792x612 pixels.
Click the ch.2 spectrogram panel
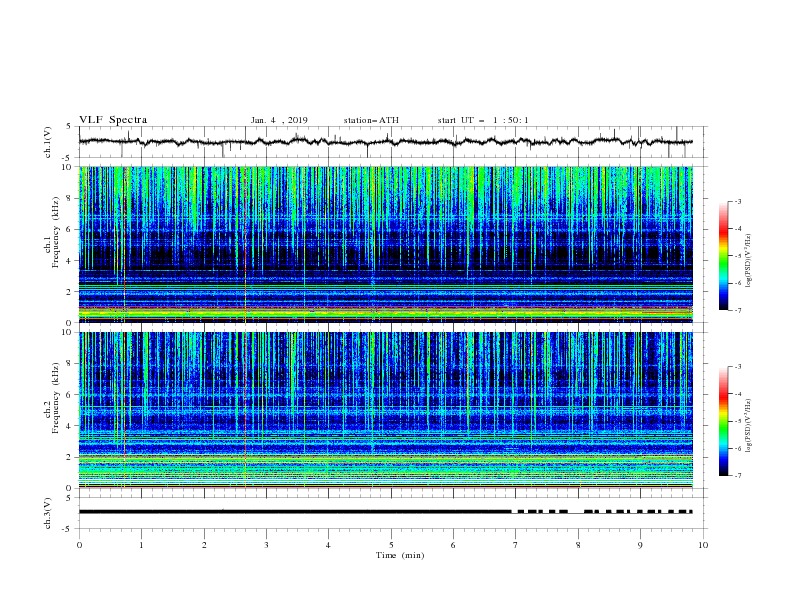coord(386,410)
